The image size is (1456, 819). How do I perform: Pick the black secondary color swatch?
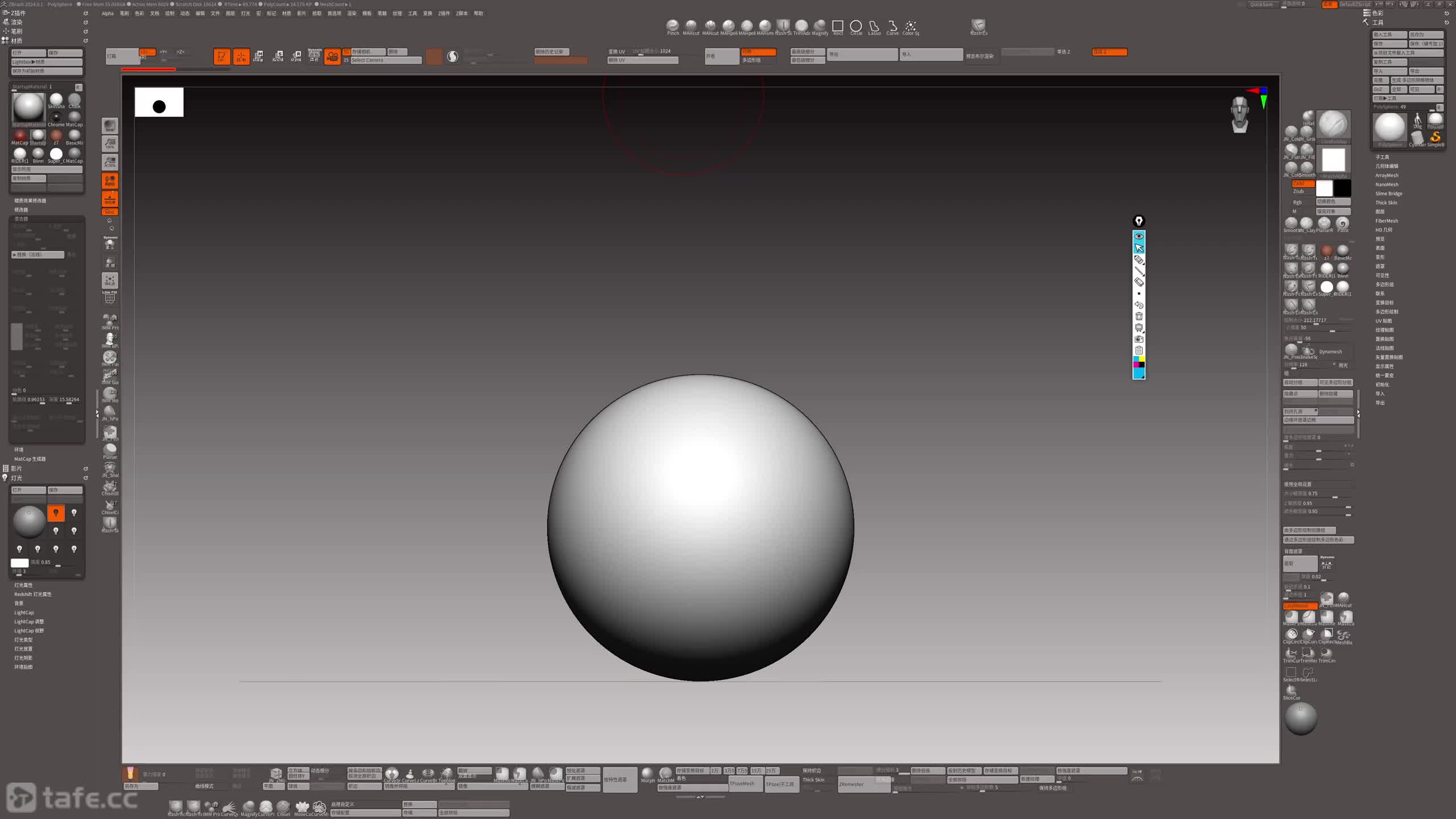point(1342,188)
